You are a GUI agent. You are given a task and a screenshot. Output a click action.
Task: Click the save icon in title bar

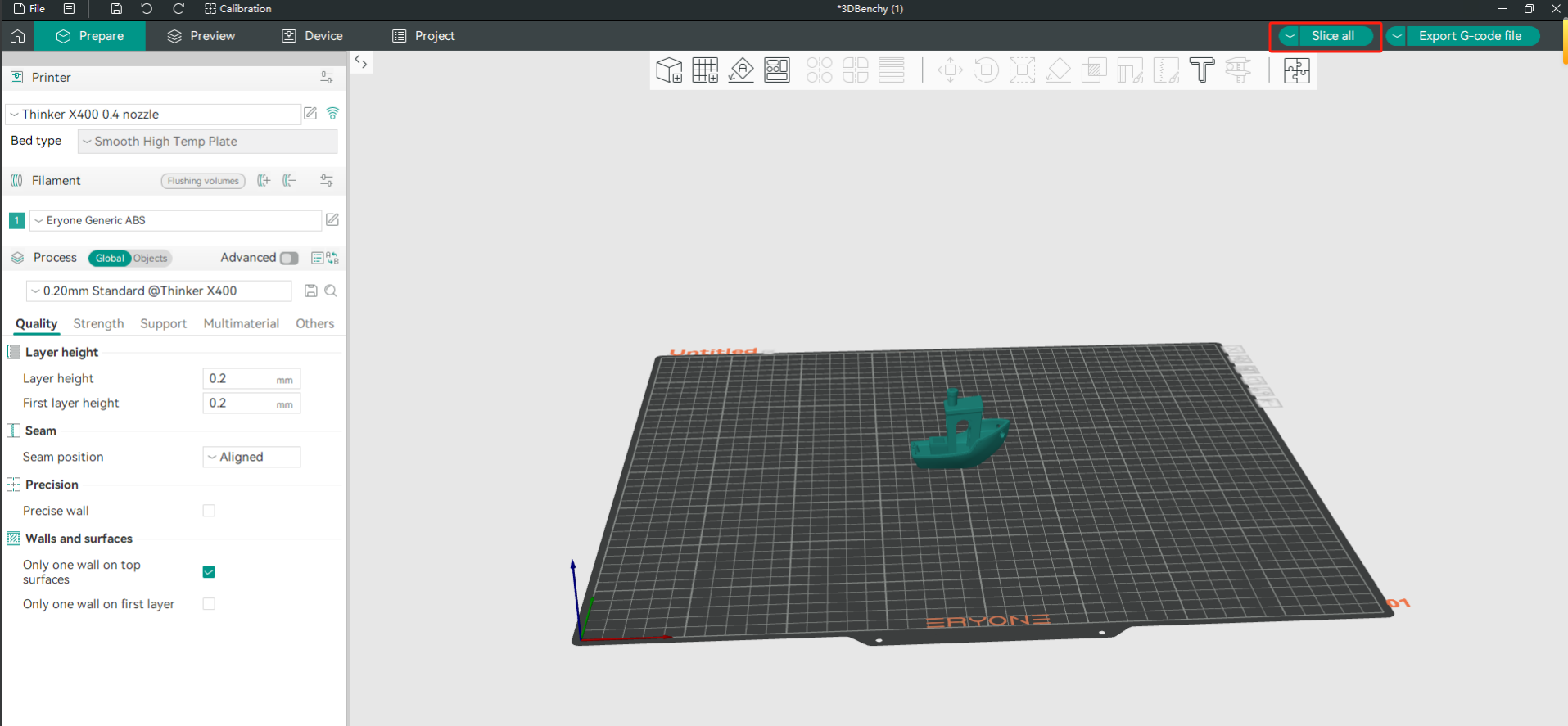tap(116, 9)
